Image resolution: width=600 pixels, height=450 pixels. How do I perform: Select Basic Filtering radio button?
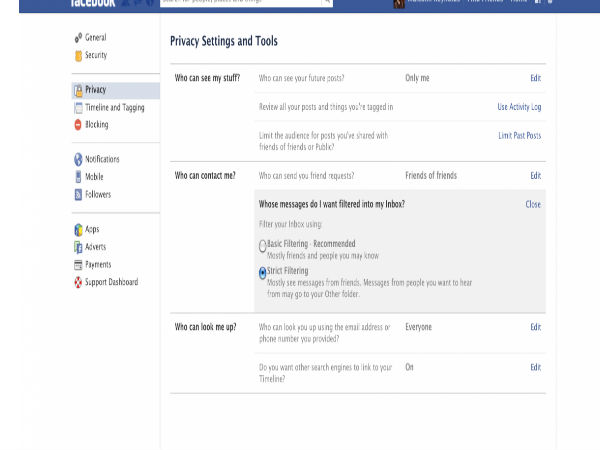(x=262, y=246)
